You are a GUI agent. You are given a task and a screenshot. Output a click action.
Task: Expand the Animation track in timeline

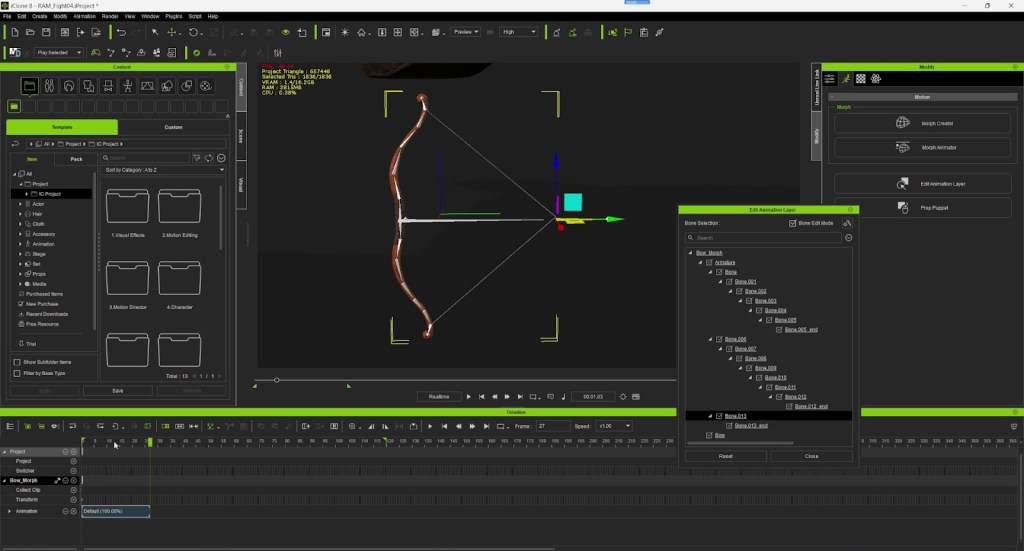9,511
